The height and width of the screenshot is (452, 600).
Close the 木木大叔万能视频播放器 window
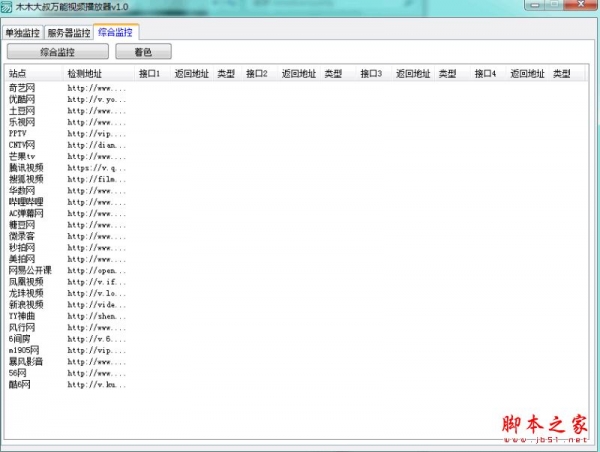point(580,5)
